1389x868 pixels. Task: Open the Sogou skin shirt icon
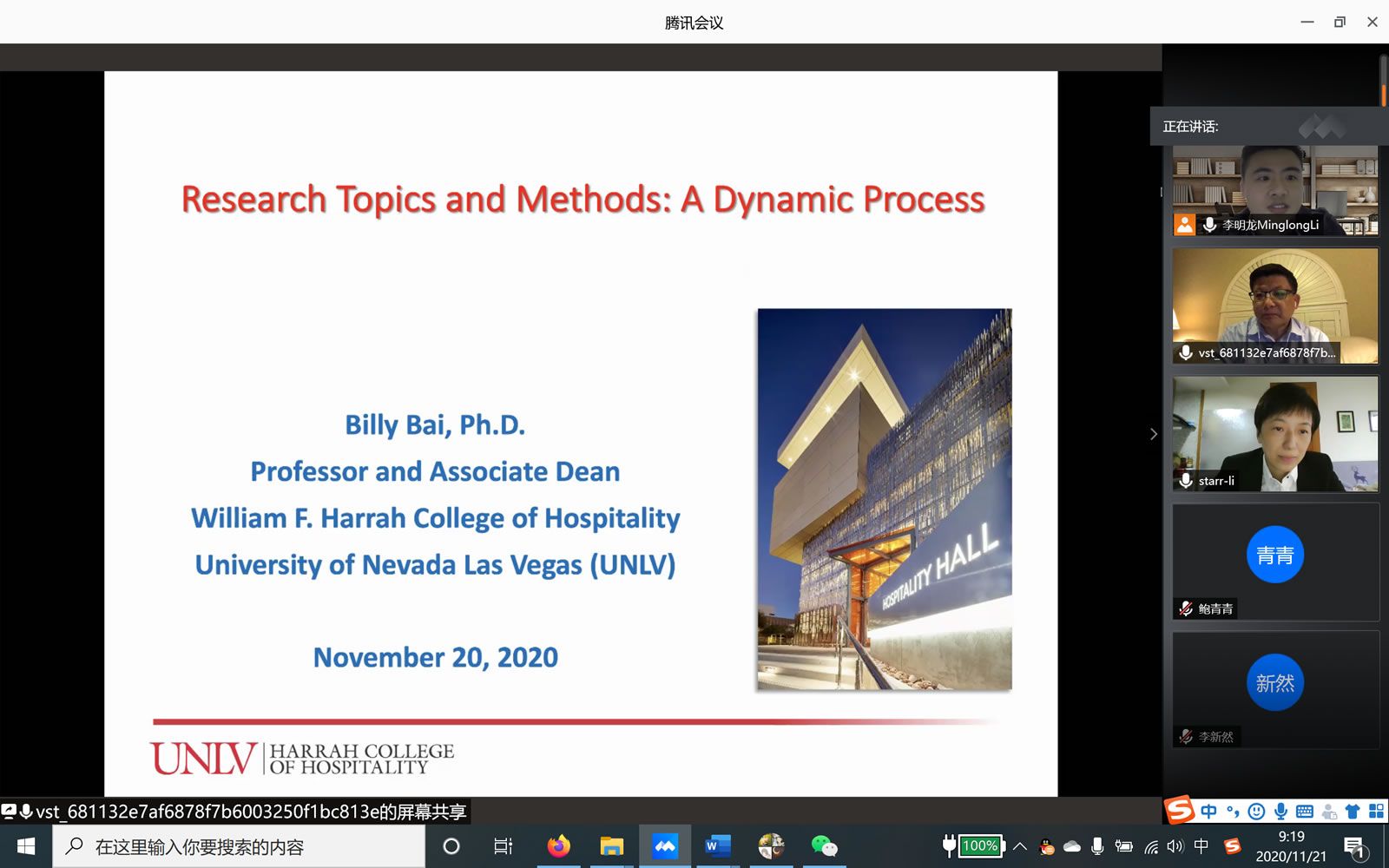point(1353,812)
